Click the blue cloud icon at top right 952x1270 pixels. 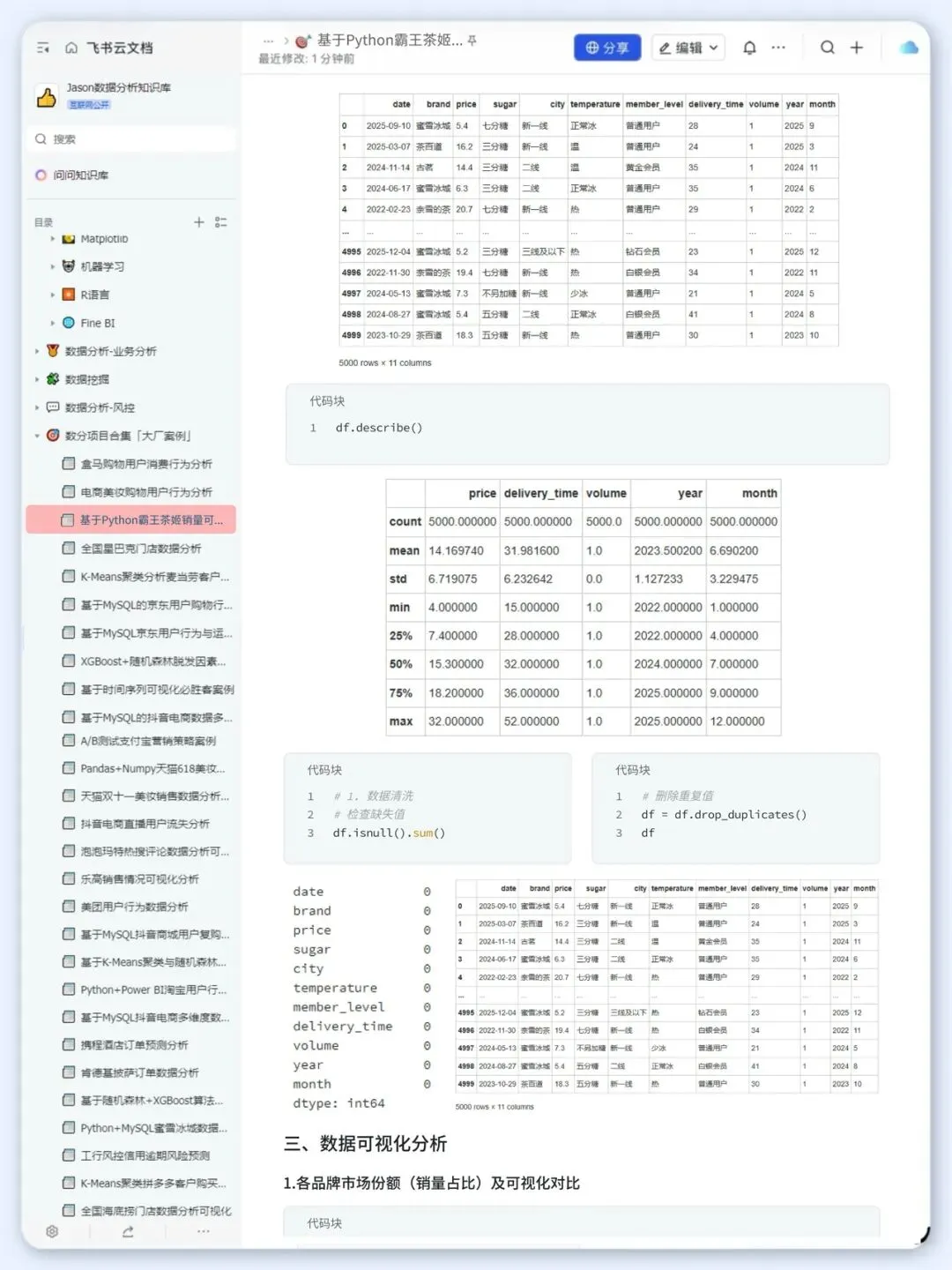909,48
